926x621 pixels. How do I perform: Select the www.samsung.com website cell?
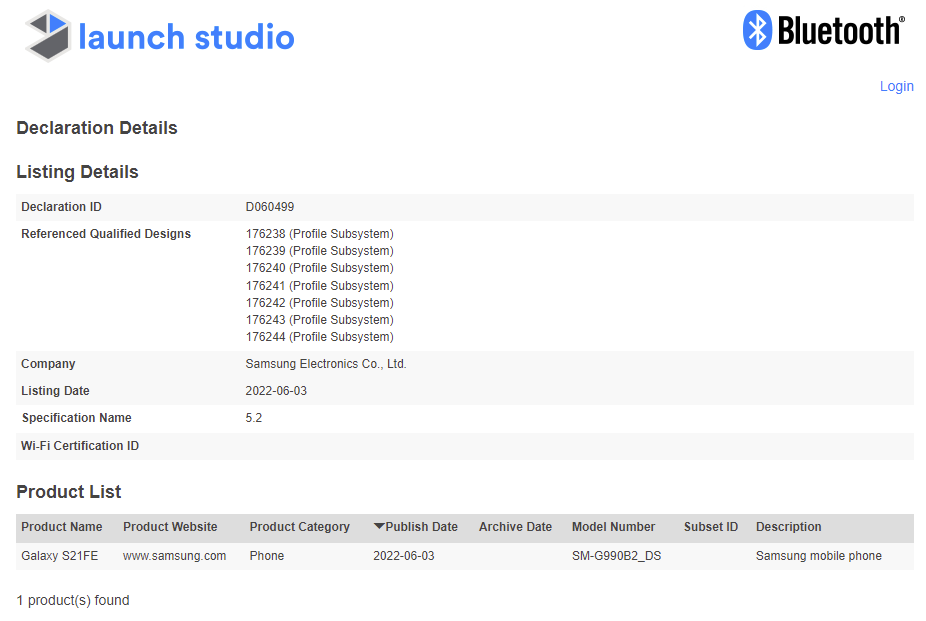click(x=174, y=555)
